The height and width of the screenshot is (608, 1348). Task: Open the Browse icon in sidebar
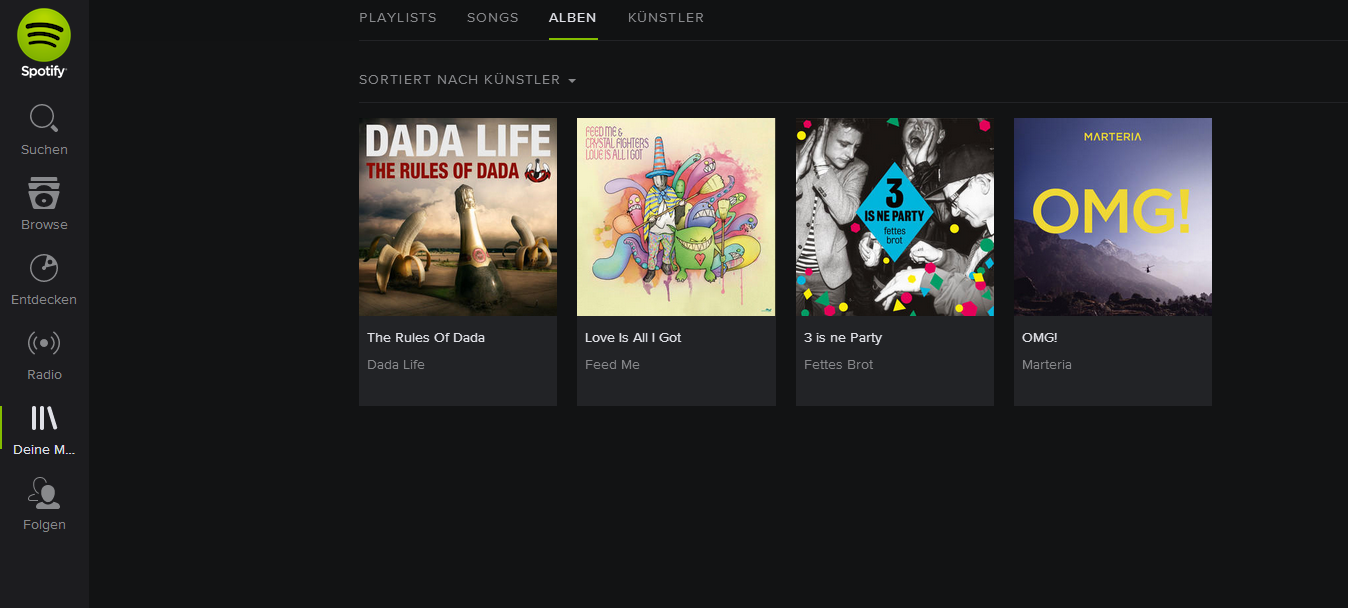point(44,193)
